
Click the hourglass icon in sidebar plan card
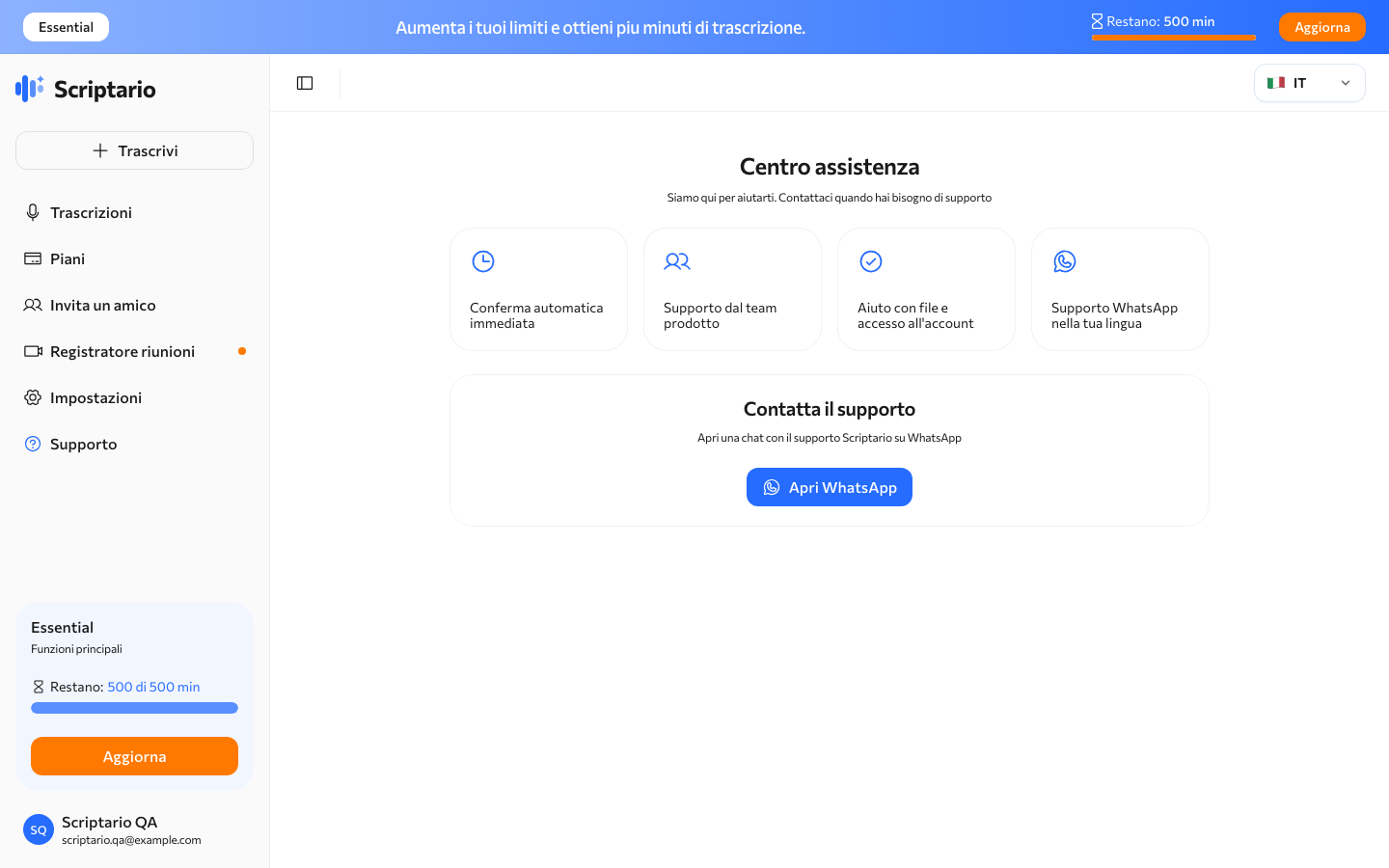tap(39, 687)
